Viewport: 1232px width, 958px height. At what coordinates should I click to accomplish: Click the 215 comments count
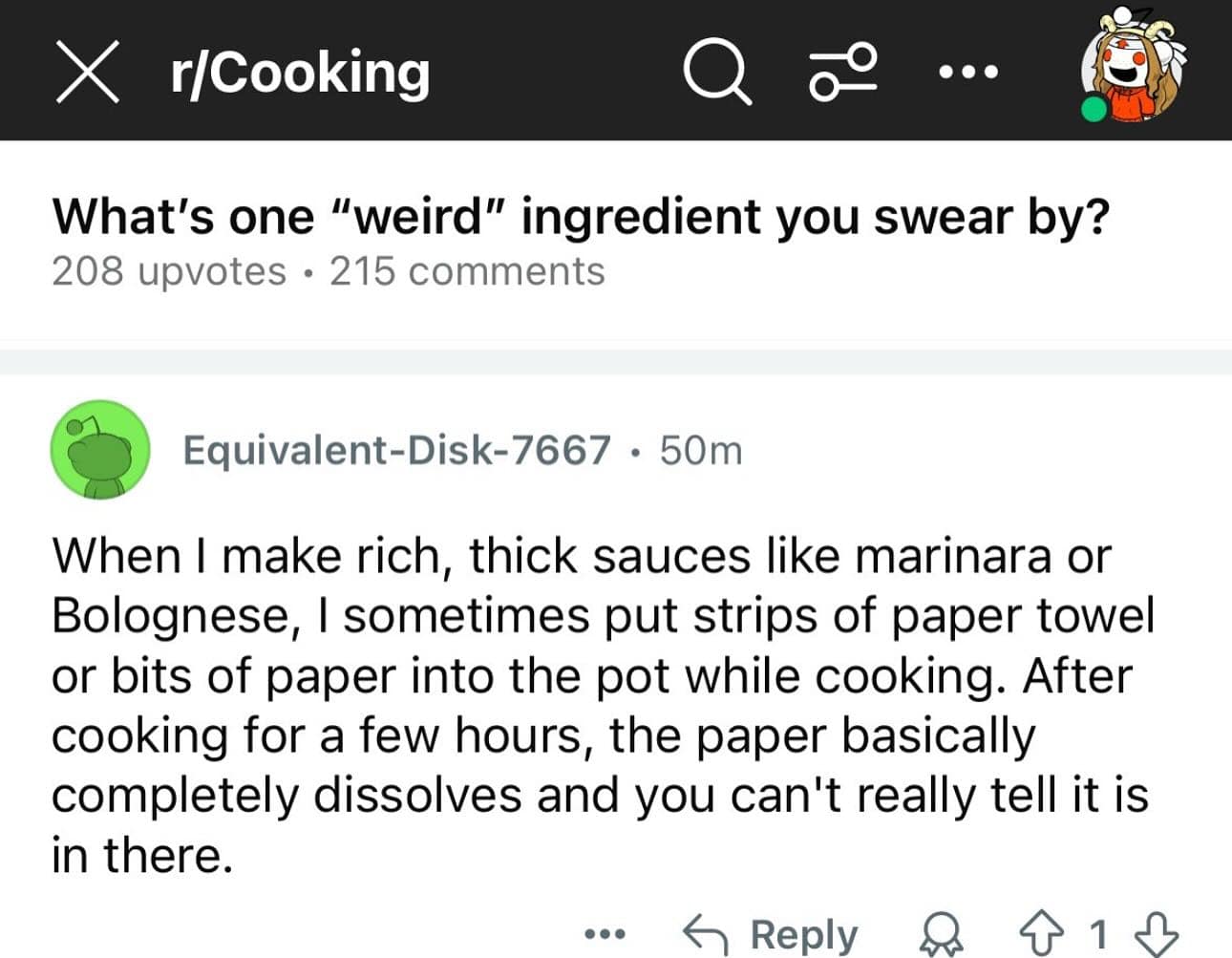click(467, 271)
